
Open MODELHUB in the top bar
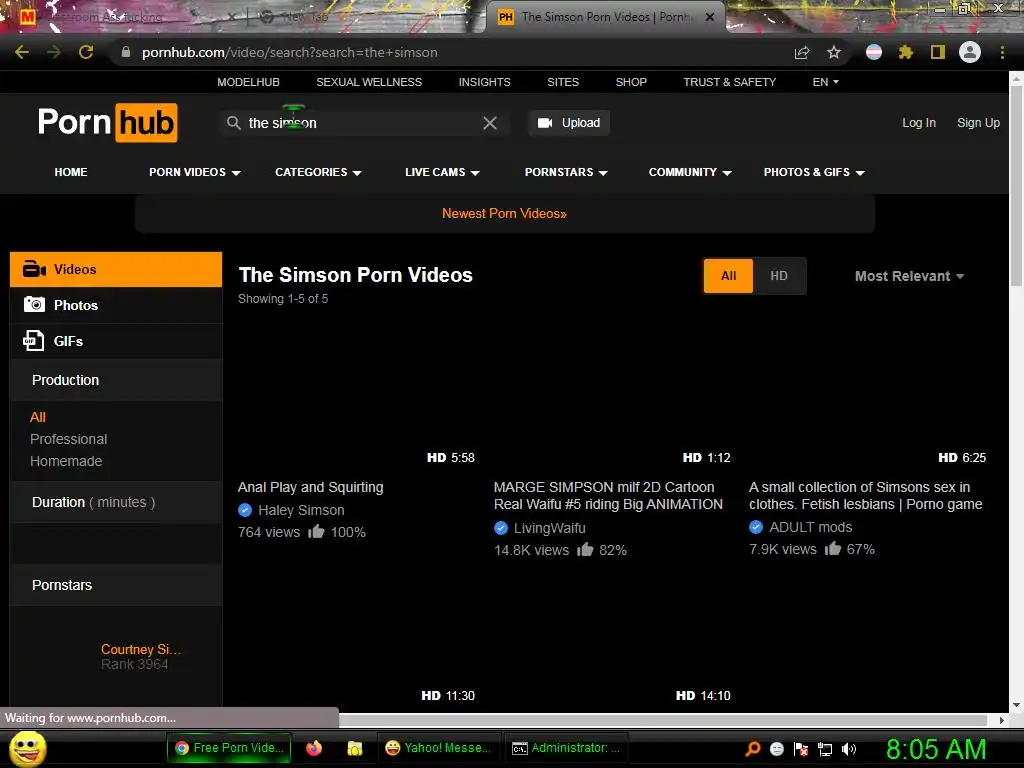(248, 82)
